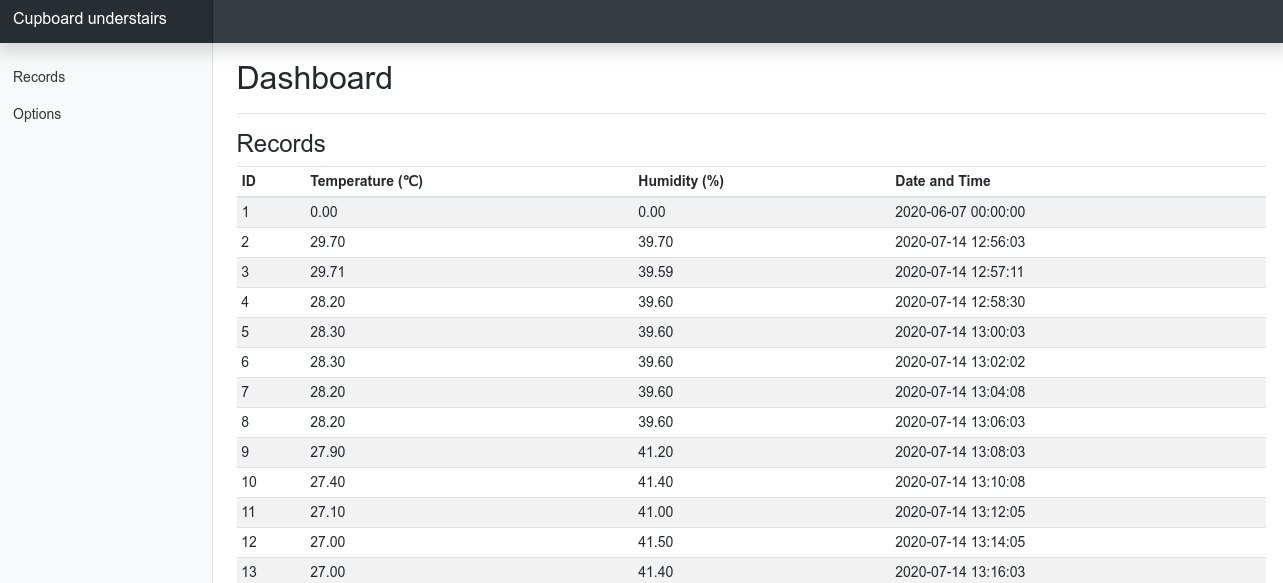Click the temperature 27.40 cell
Image resolution: width=1283 pixels, height=583 pixels.
pyautogui.click(x=327, y=482)
